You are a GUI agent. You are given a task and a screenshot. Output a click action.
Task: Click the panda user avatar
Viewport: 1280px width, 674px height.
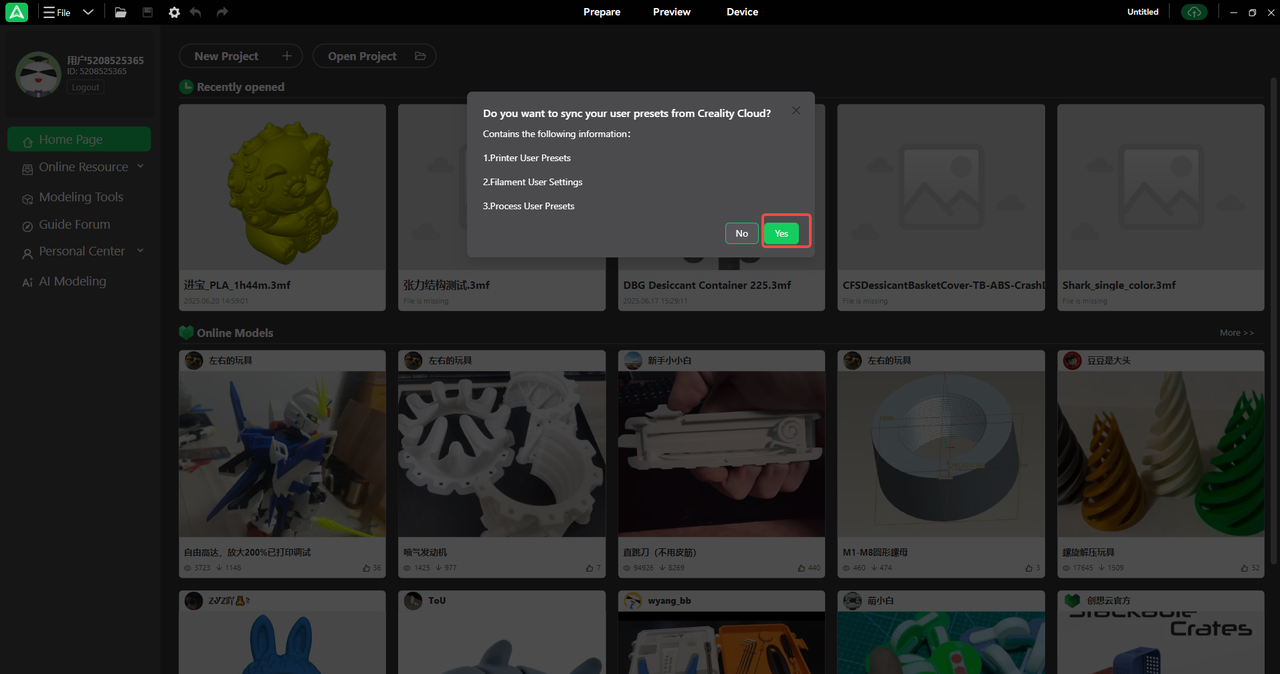point(38,74)
